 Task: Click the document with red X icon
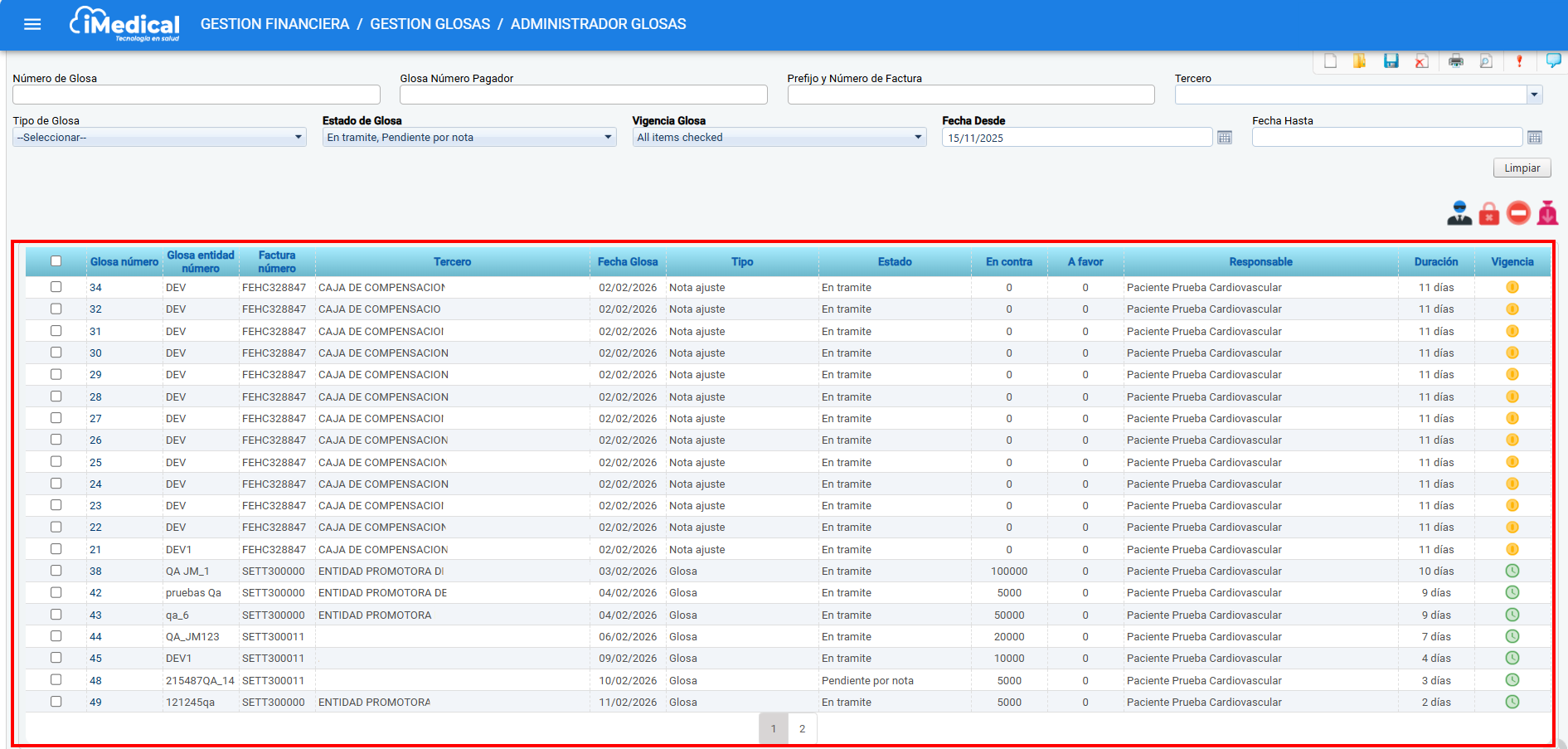1421,61
